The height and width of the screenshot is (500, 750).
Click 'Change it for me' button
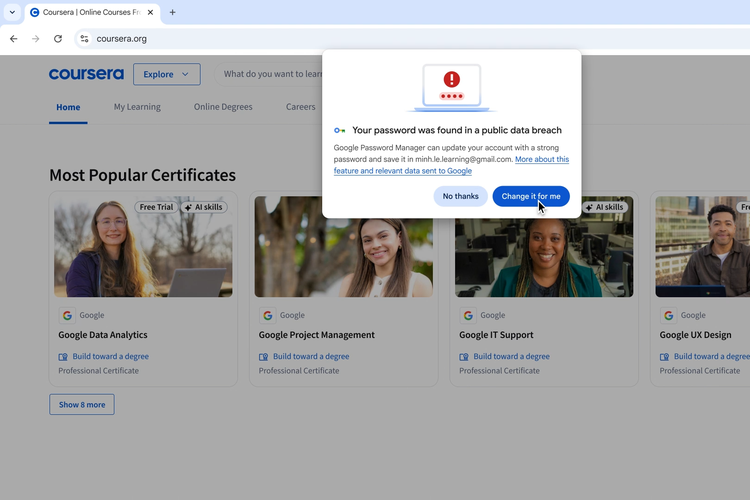[x=531, y=196]
